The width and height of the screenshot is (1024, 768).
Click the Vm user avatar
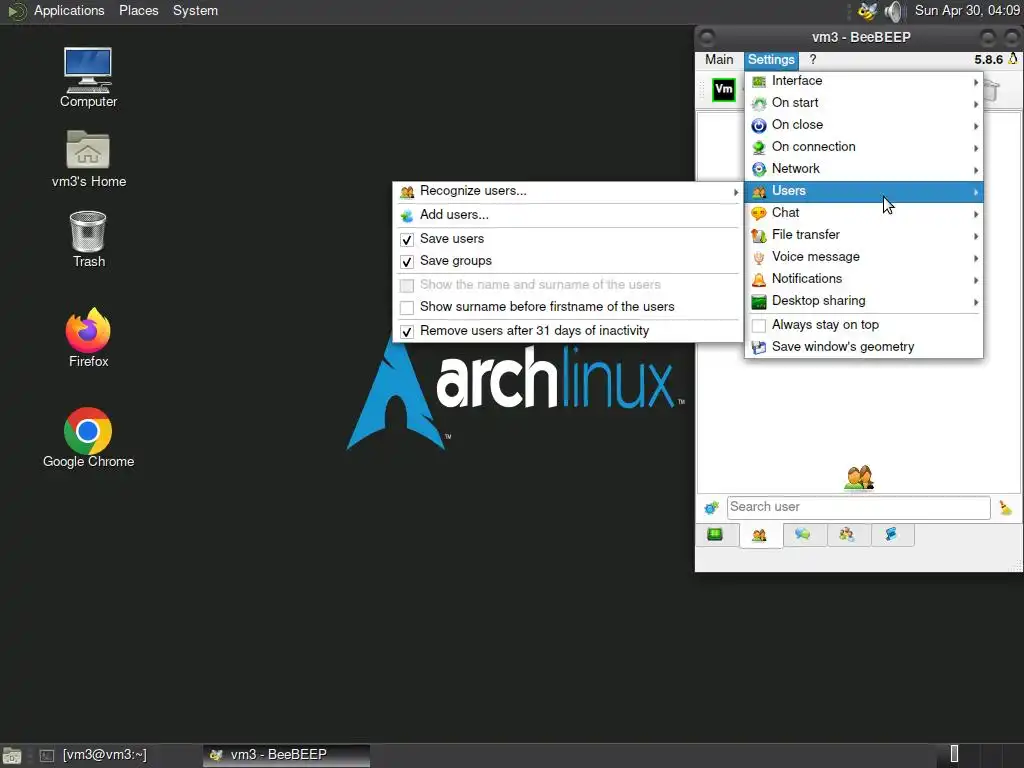[x=724, y=89]
